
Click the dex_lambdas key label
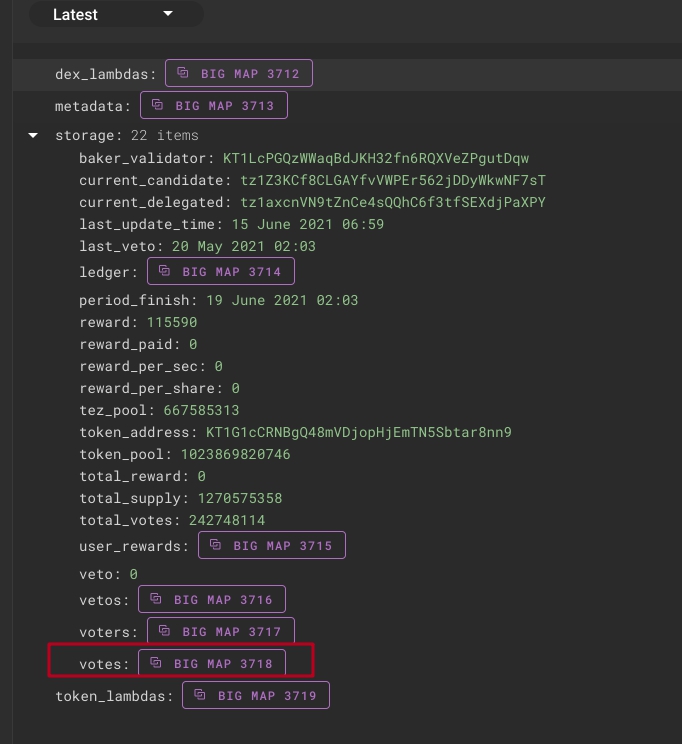pos(105,74)
